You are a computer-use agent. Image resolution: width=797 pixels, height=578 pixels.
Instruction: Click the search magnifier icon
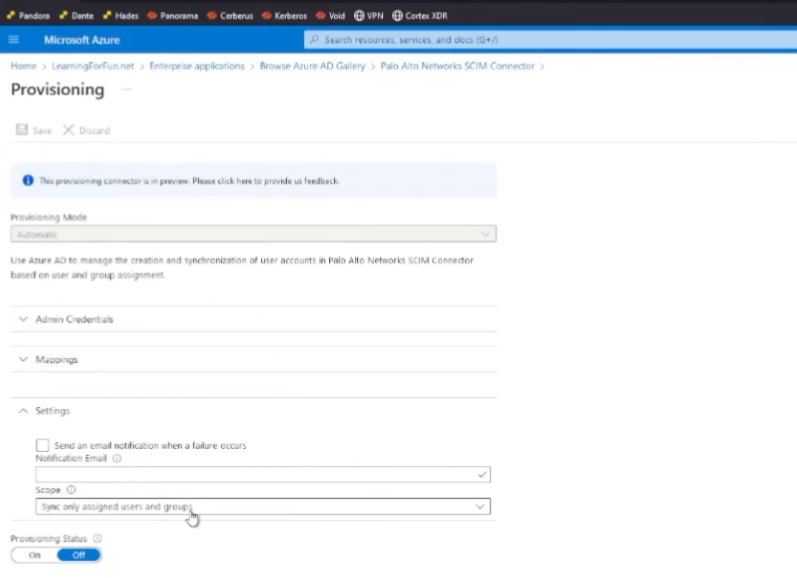(314, 40)
